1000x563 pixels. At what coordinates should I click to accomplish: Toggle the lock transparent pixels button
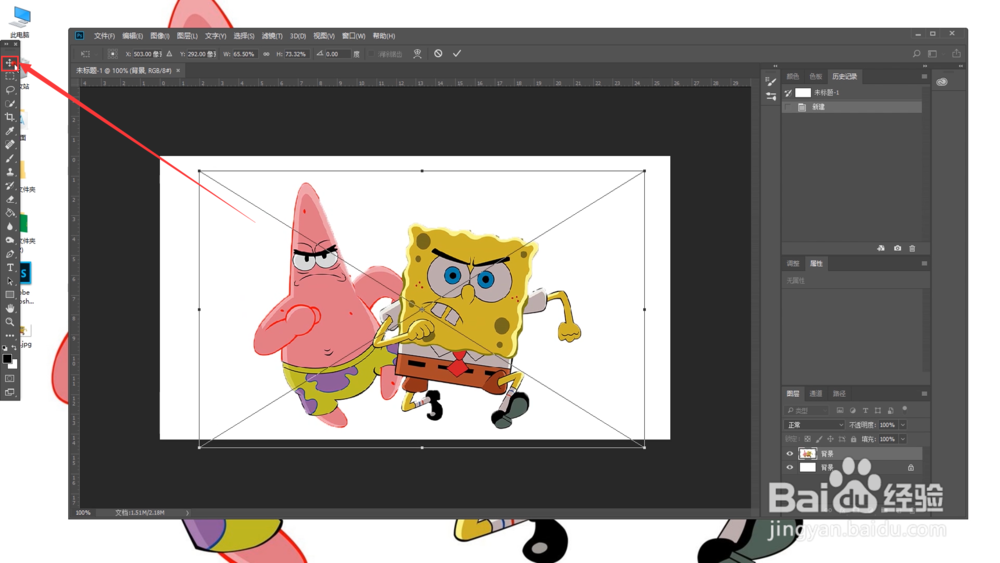click(807, 439)
